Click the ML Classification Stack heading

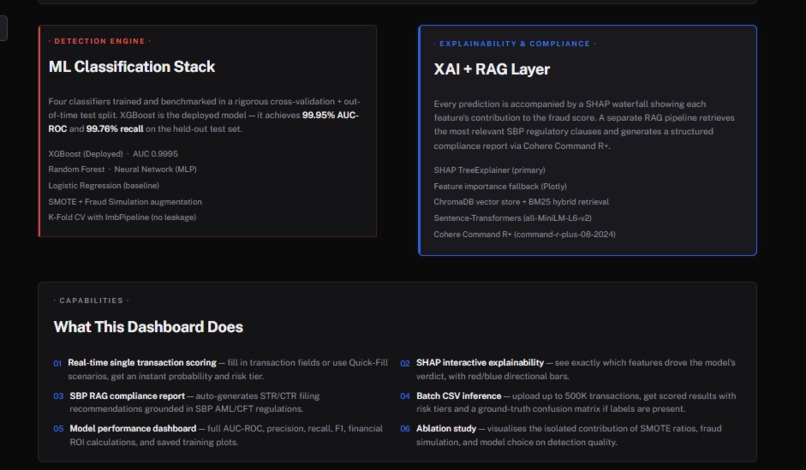coord(132,67)
